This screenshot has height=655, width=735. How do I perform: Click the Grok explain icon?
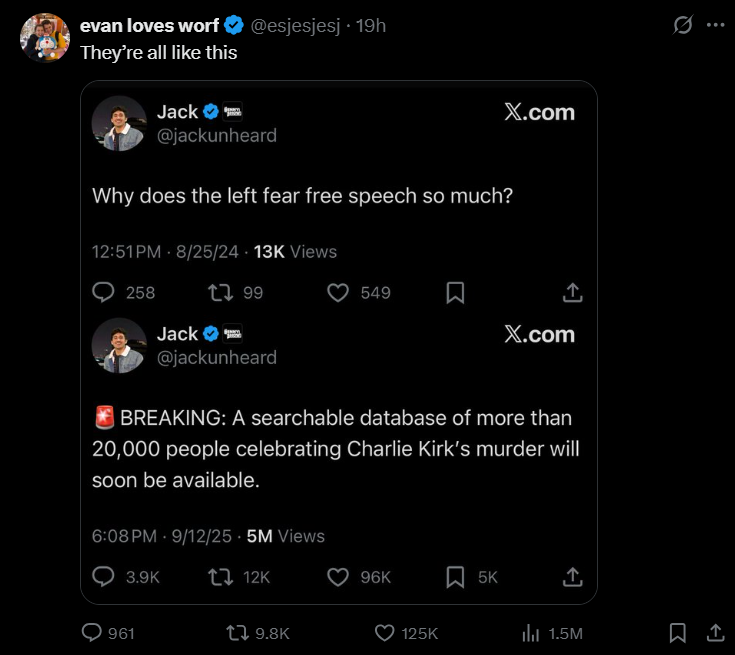pyautogui.click(x=683, y=26)
